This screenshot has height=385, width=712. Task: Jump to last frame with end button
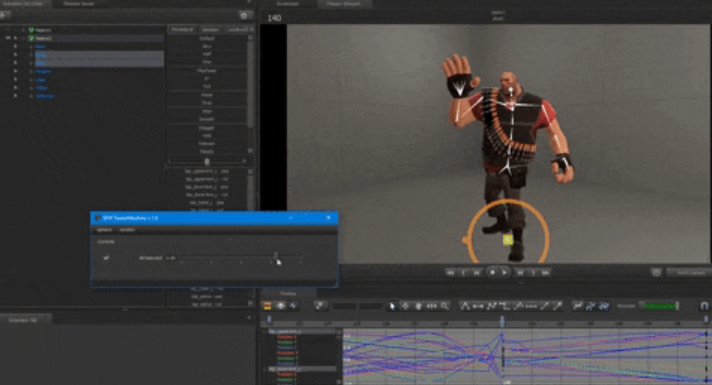tap(546, 272)
